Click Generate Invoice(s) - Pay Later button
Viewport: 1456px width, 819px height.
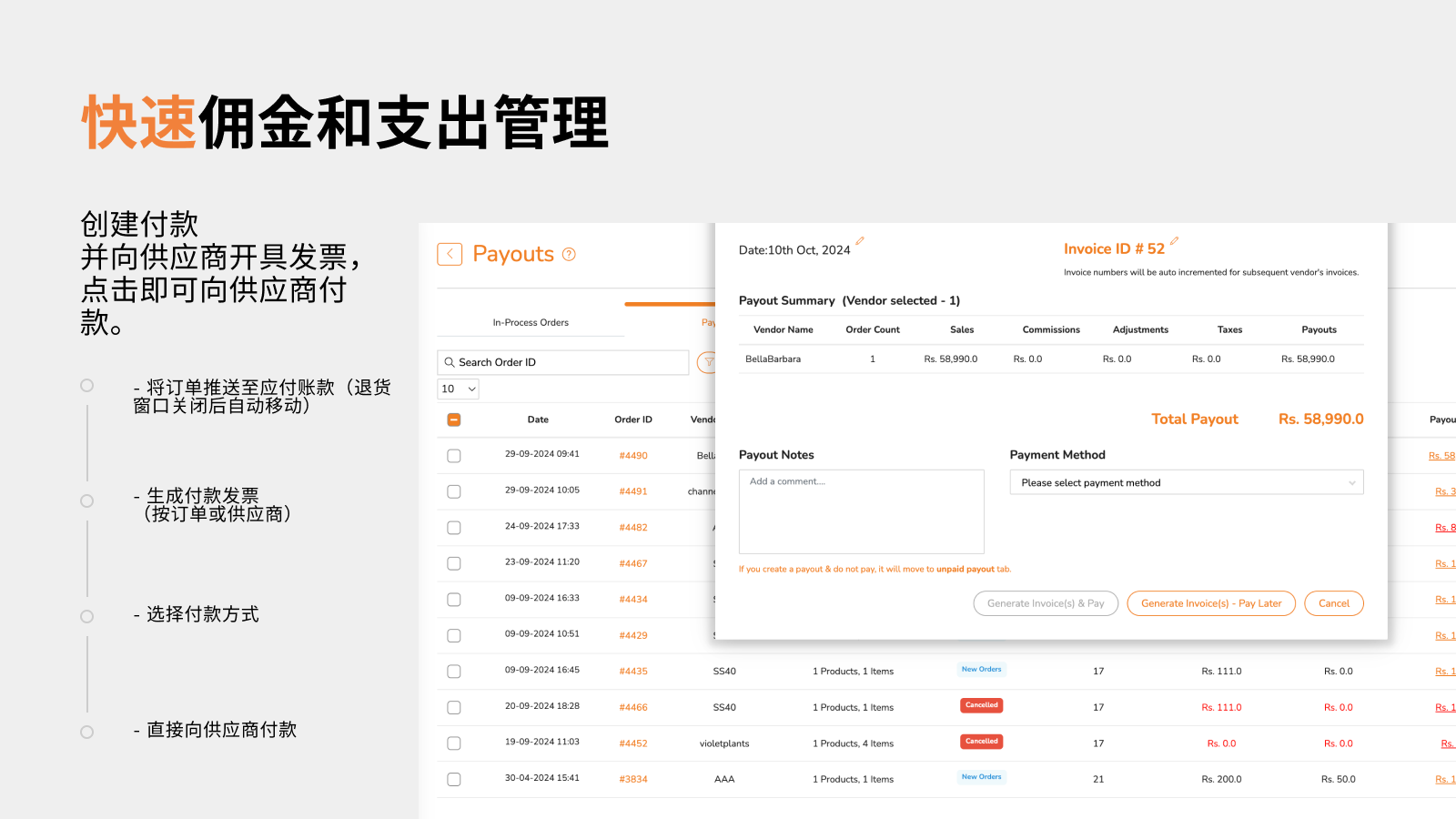pyautogui.click(x=1211, y=603)
